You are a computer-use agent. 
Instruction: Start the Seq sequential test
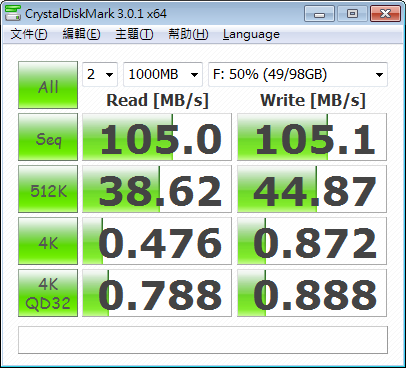tap(48, 137)
